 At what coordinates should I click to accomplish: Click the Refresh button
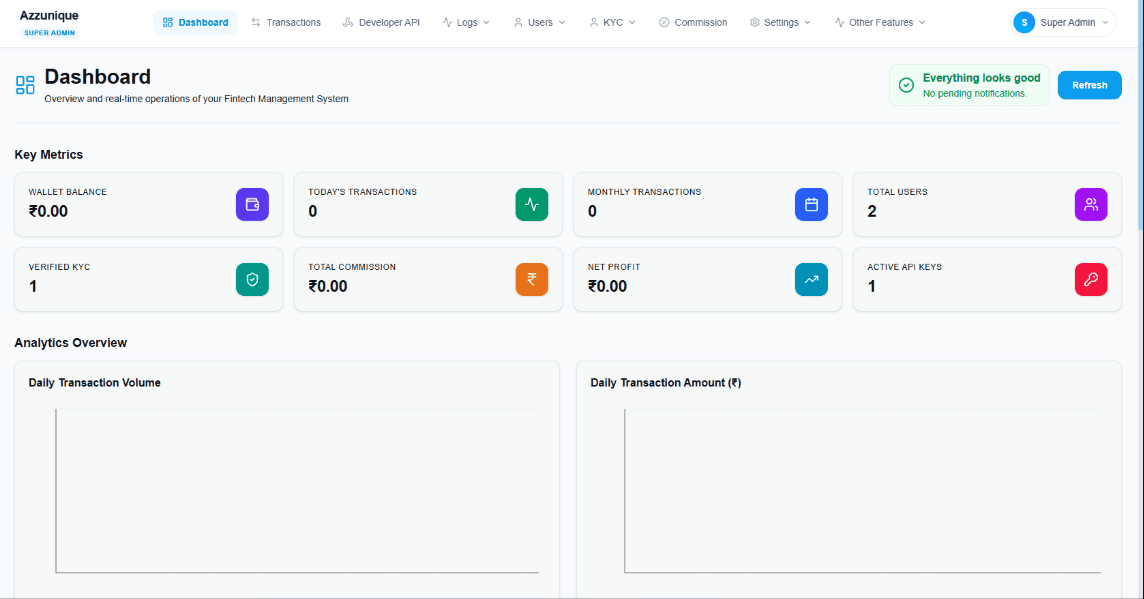point(1089,85)
